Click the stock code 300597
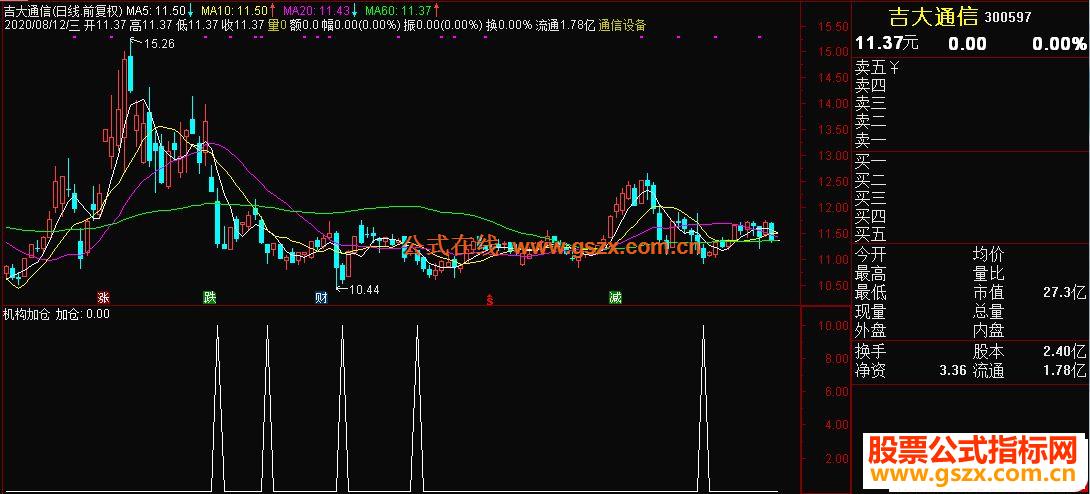 coord(1008,17)
